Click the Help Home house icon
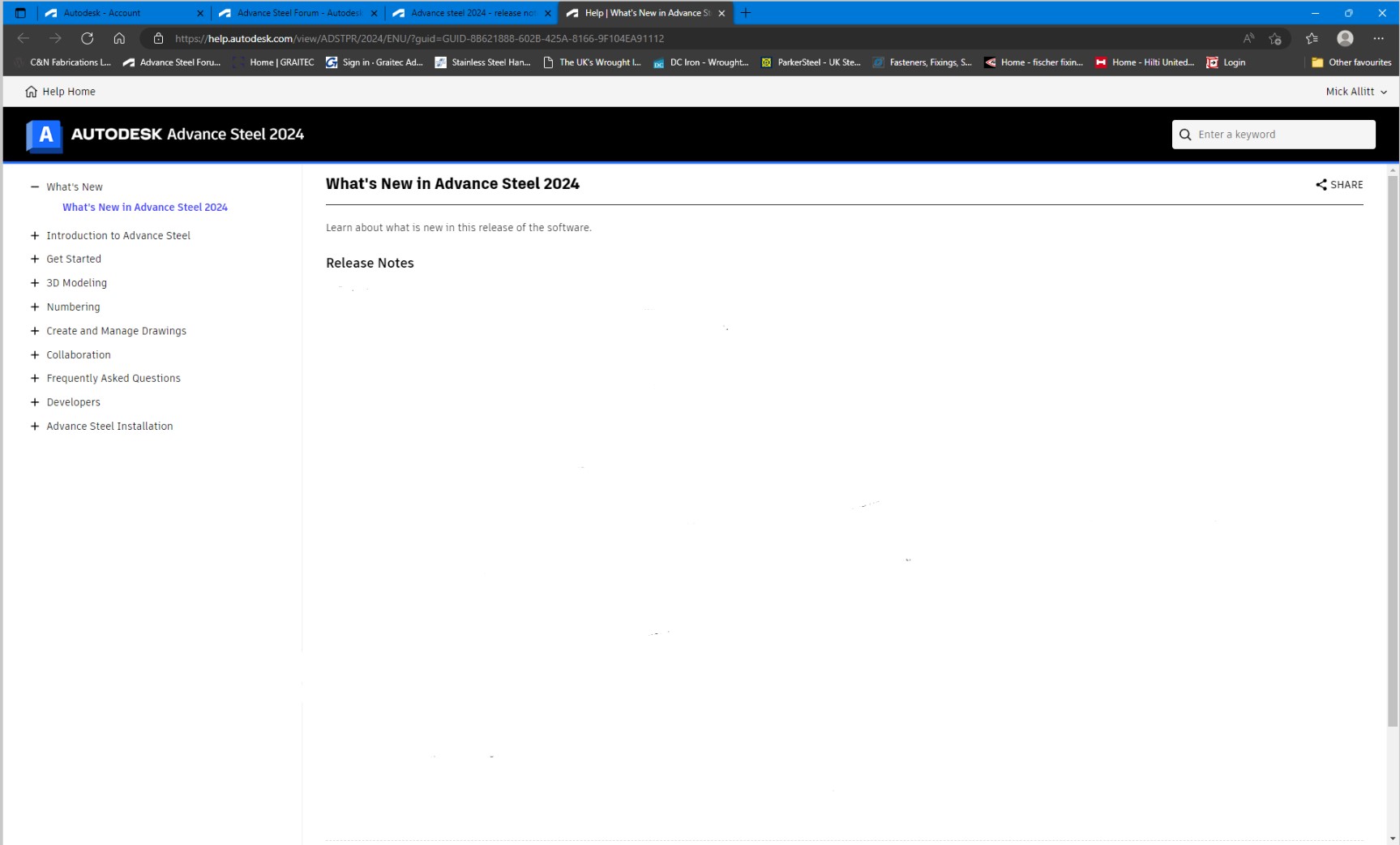 click(x=31, y=92)
